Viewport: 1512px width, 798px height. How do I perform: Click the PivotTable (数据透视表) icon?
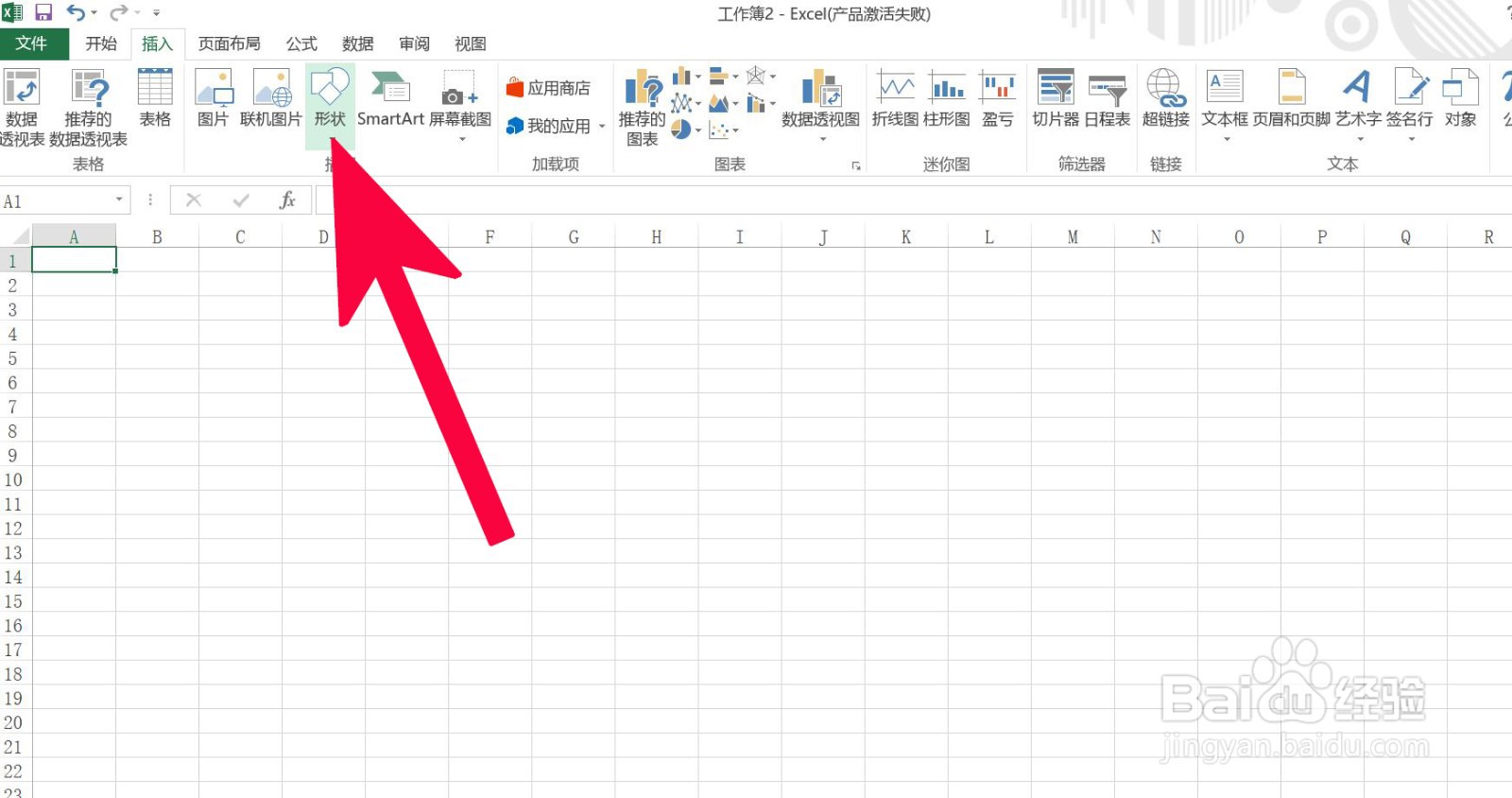coord(22,108)
